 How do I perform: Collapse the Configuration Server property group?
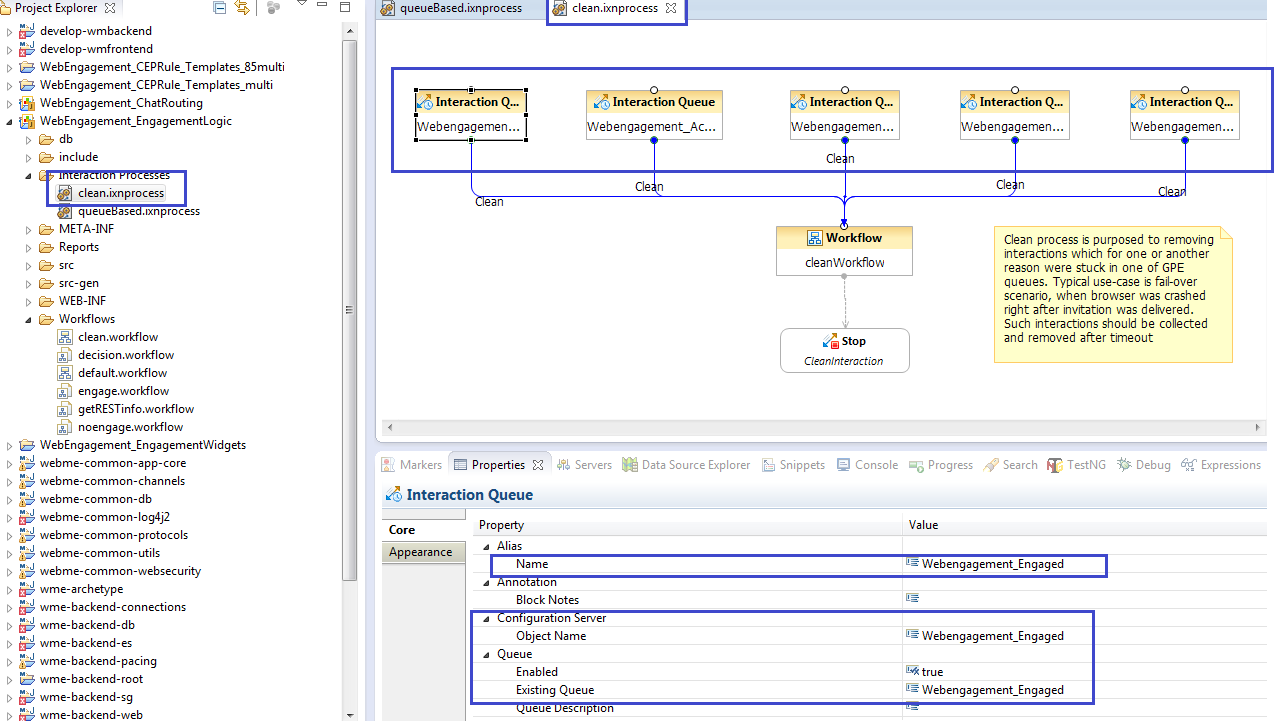tap(487, 618)
